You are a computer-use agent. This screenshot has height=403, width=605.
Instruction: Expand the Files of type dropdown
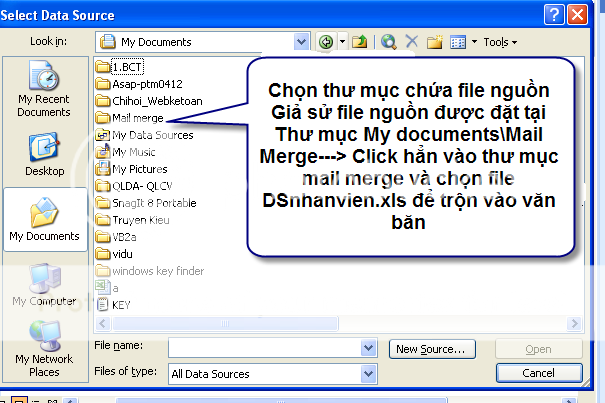(368, 374)
